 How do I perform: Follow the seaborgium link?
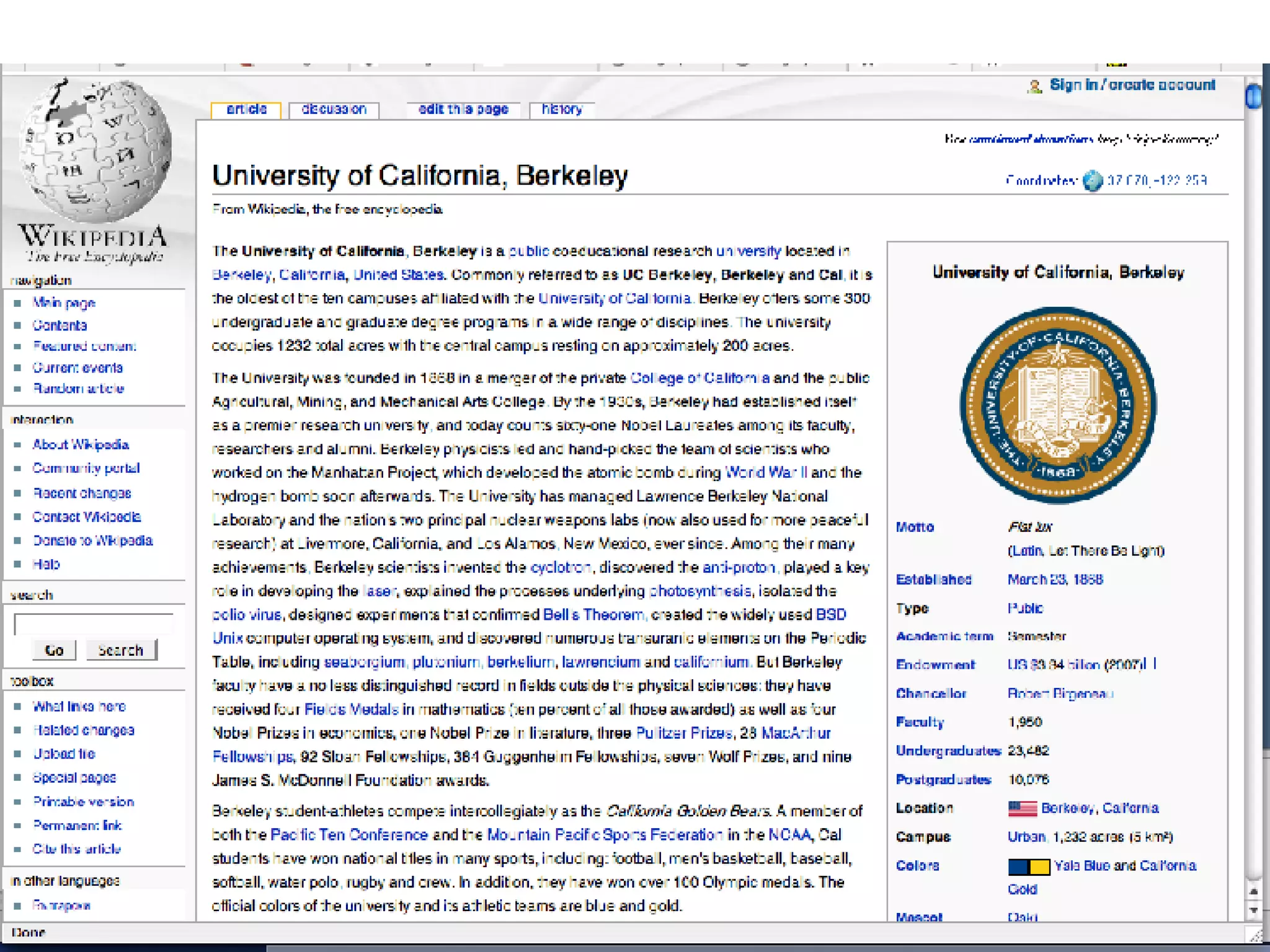tap(365, 663)
